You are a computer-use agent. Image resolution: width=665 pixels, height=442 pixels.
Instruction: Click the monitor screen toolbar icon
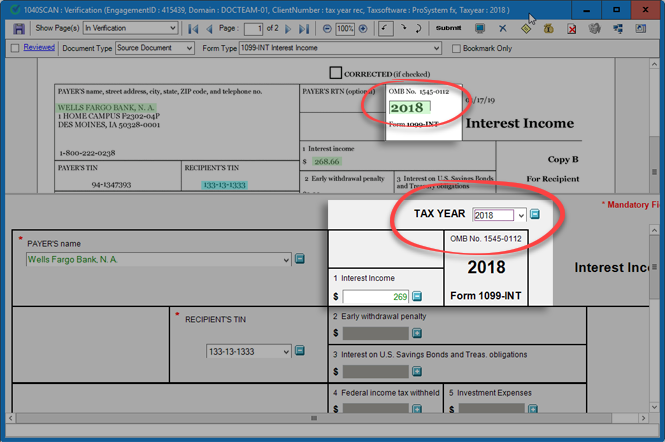480,28
